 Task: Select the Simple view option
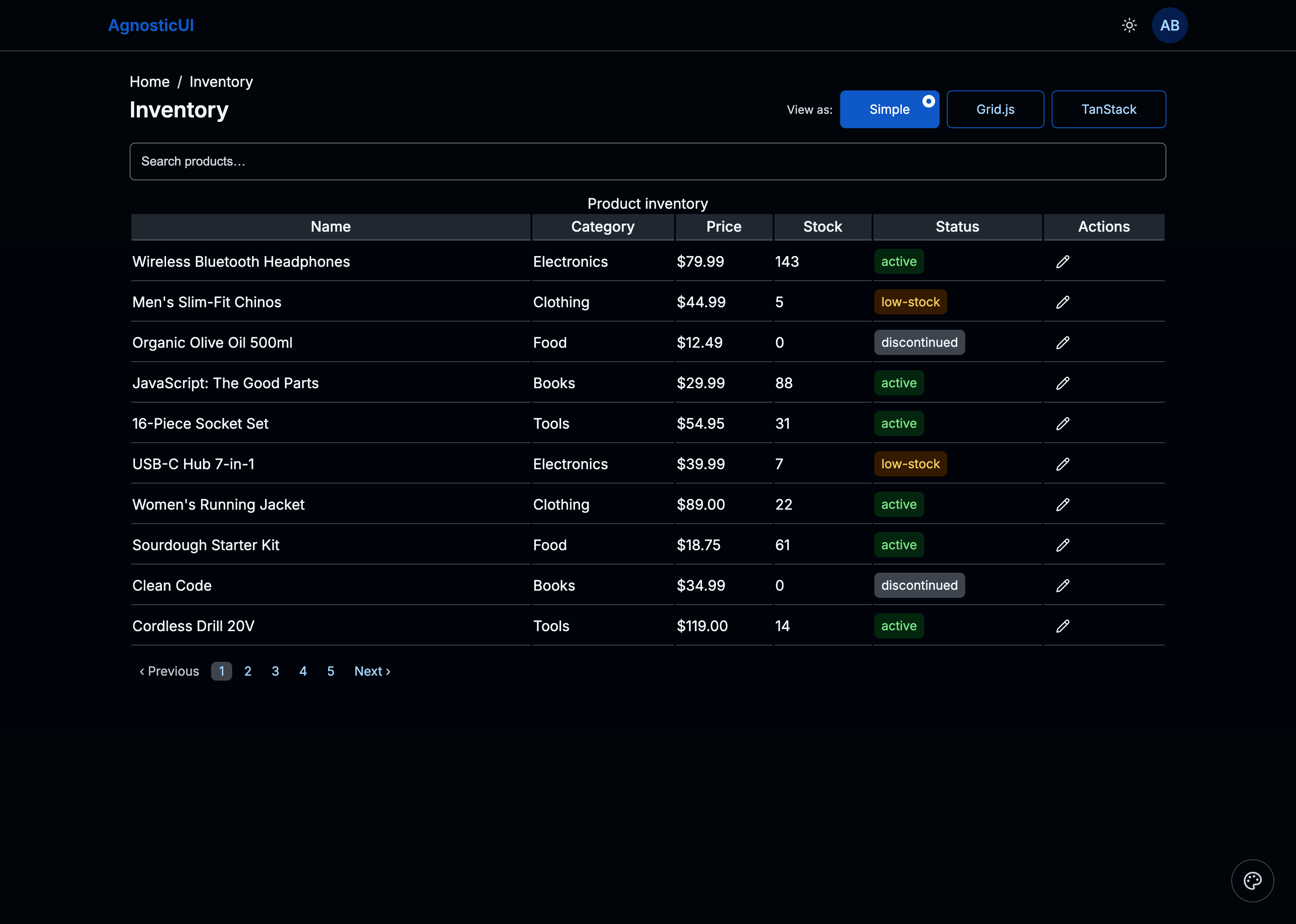tap(889, 109)
